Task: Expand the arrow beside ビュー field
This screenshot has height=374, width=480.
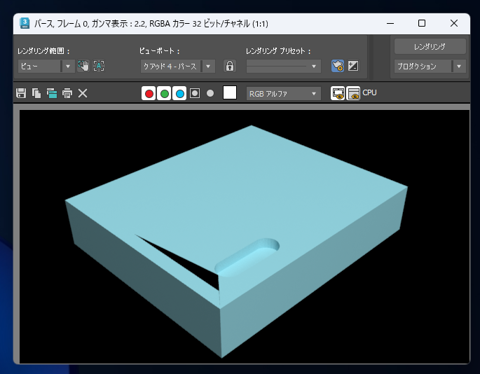Action: point(68,66)
